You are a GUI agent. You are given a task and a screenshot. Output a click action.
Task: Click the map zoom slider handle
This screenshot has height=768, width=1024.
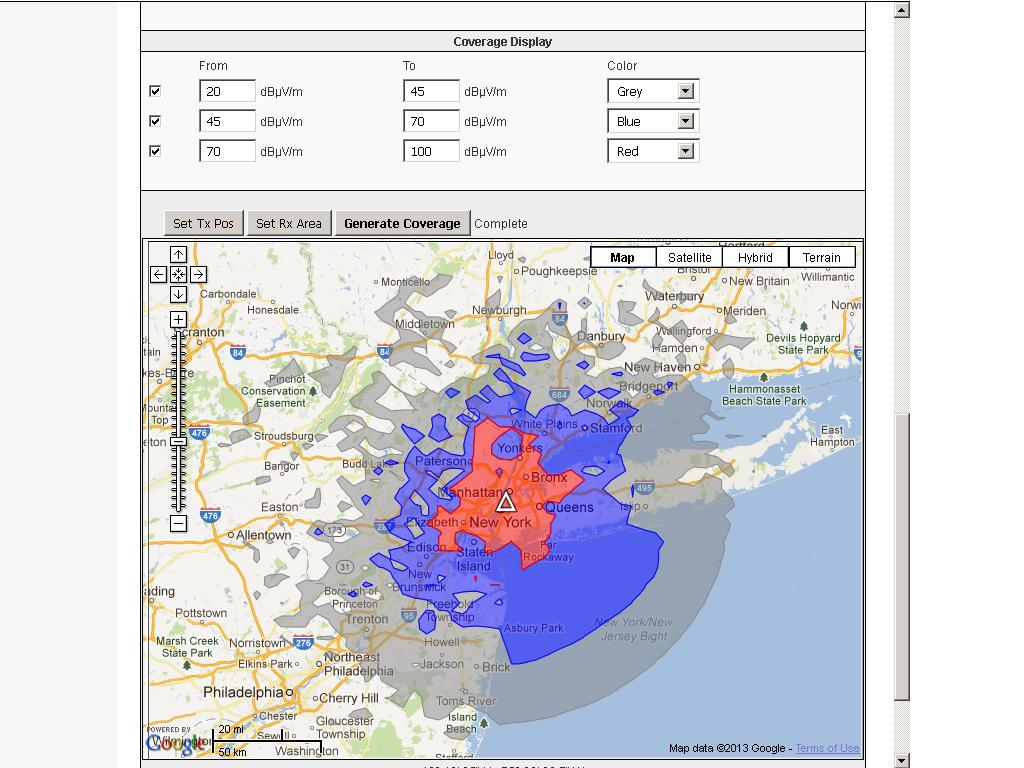point(178,441)
